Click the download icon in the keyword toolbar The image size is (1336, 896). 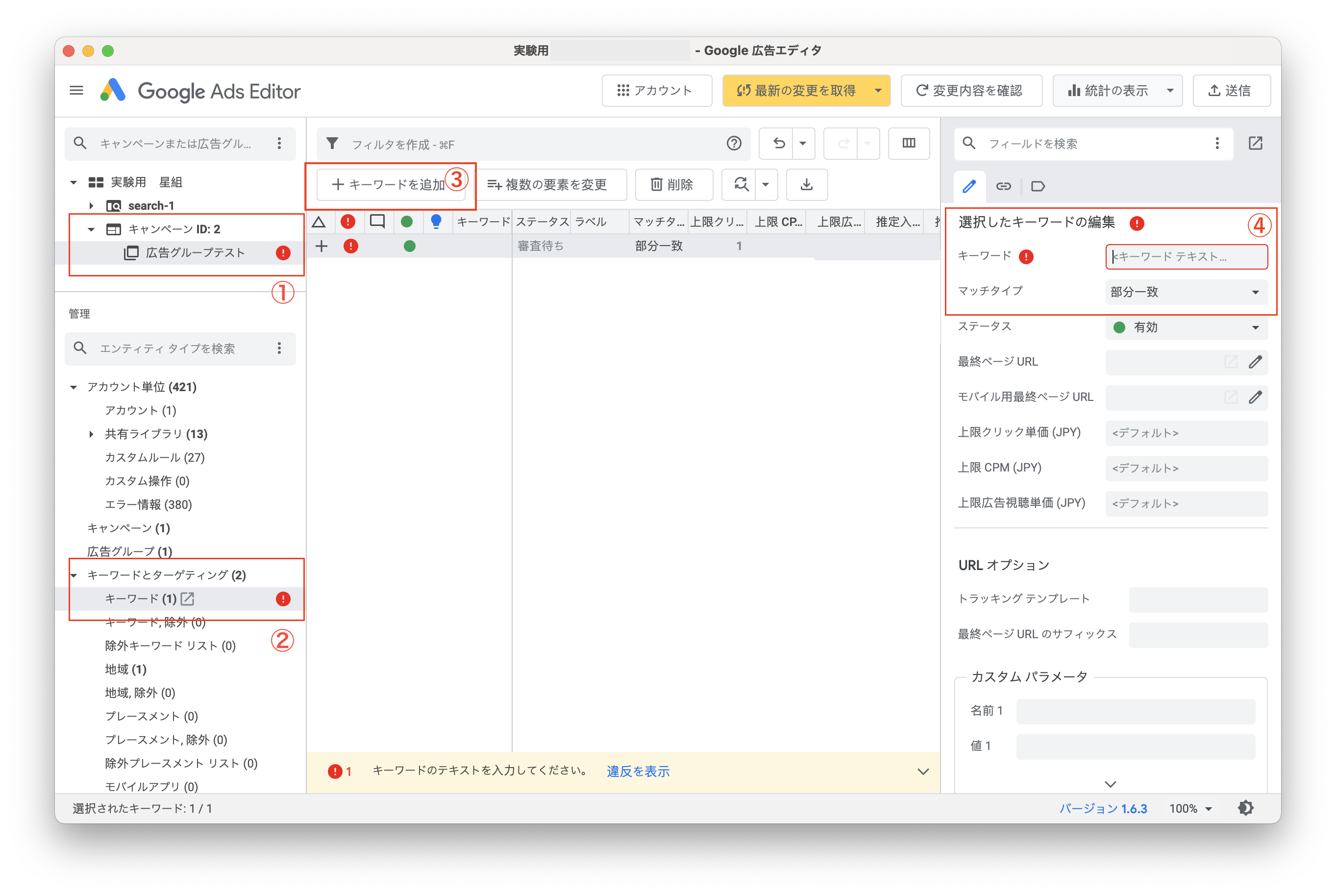click(x=807, y=185)
